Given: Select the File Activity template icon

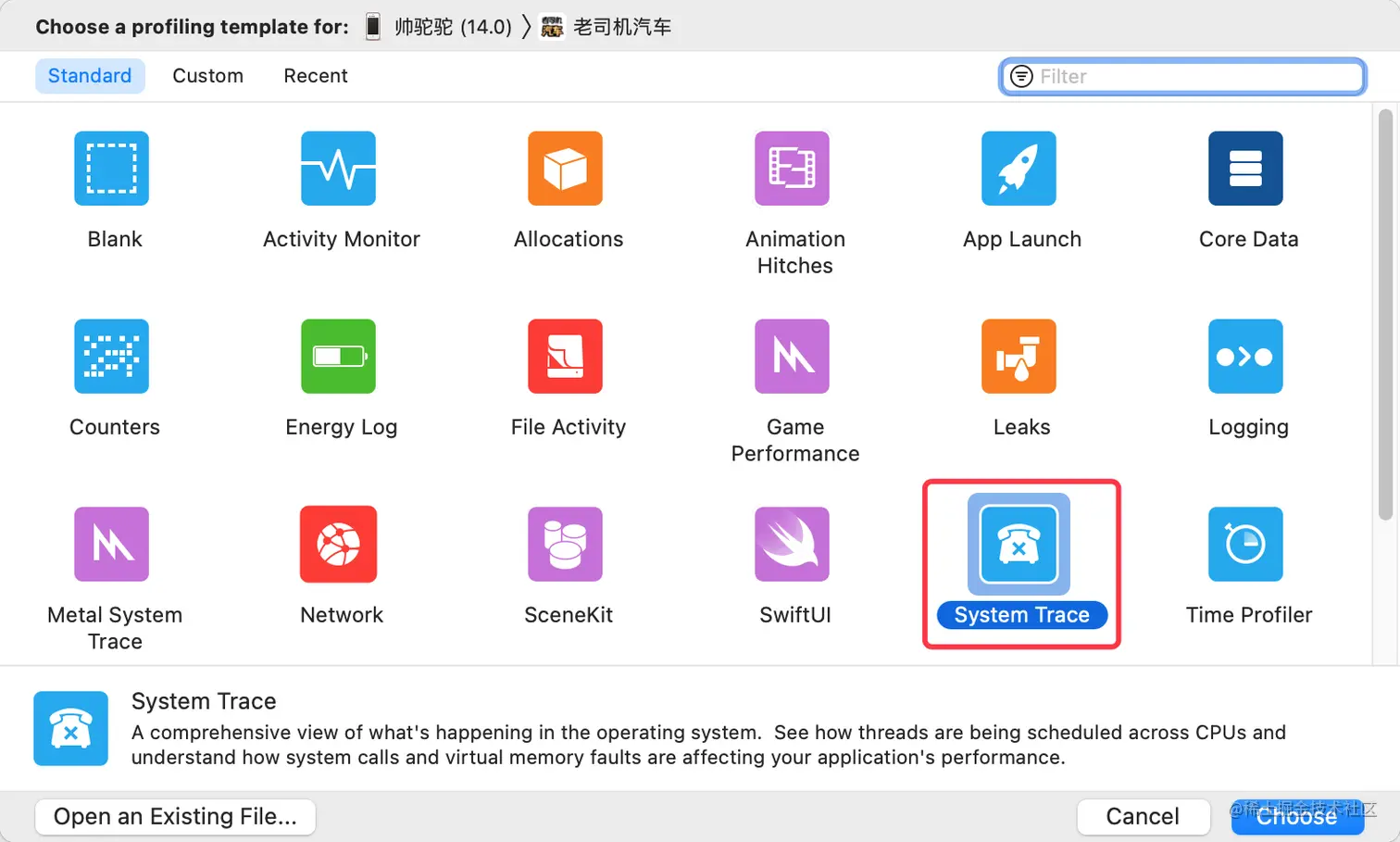Looking at the screenshot, I should click(565, 356).
